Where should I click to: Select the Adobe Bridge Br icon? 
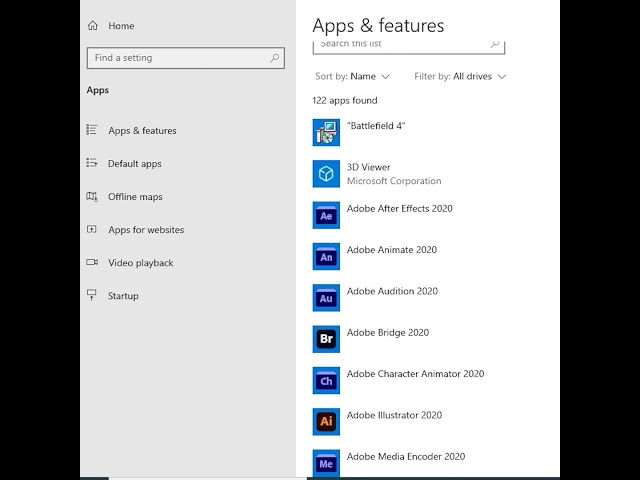(x=326, y=339)
